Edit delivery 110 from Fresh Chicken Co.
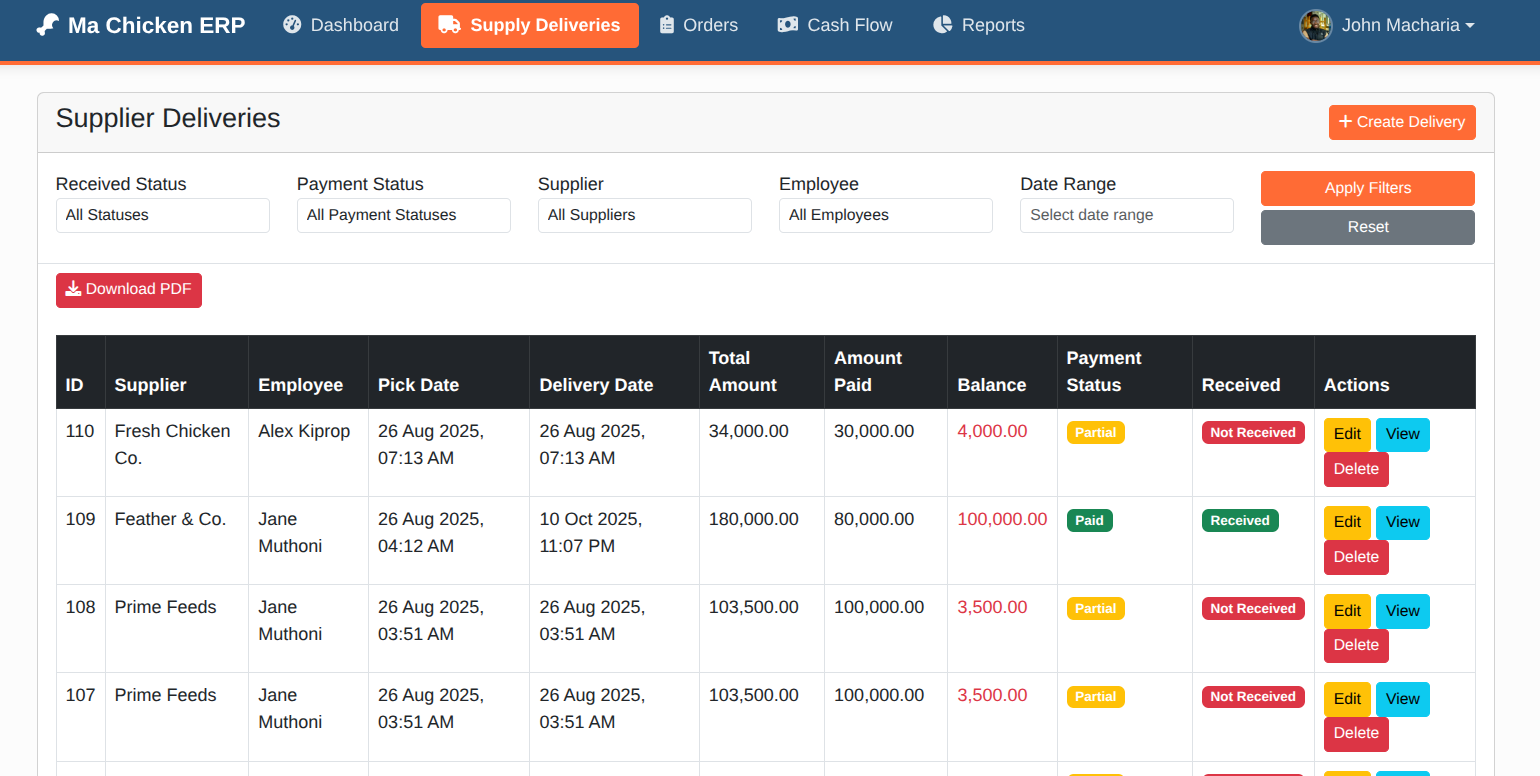 pyautogui.click(x=1347, y=433)
